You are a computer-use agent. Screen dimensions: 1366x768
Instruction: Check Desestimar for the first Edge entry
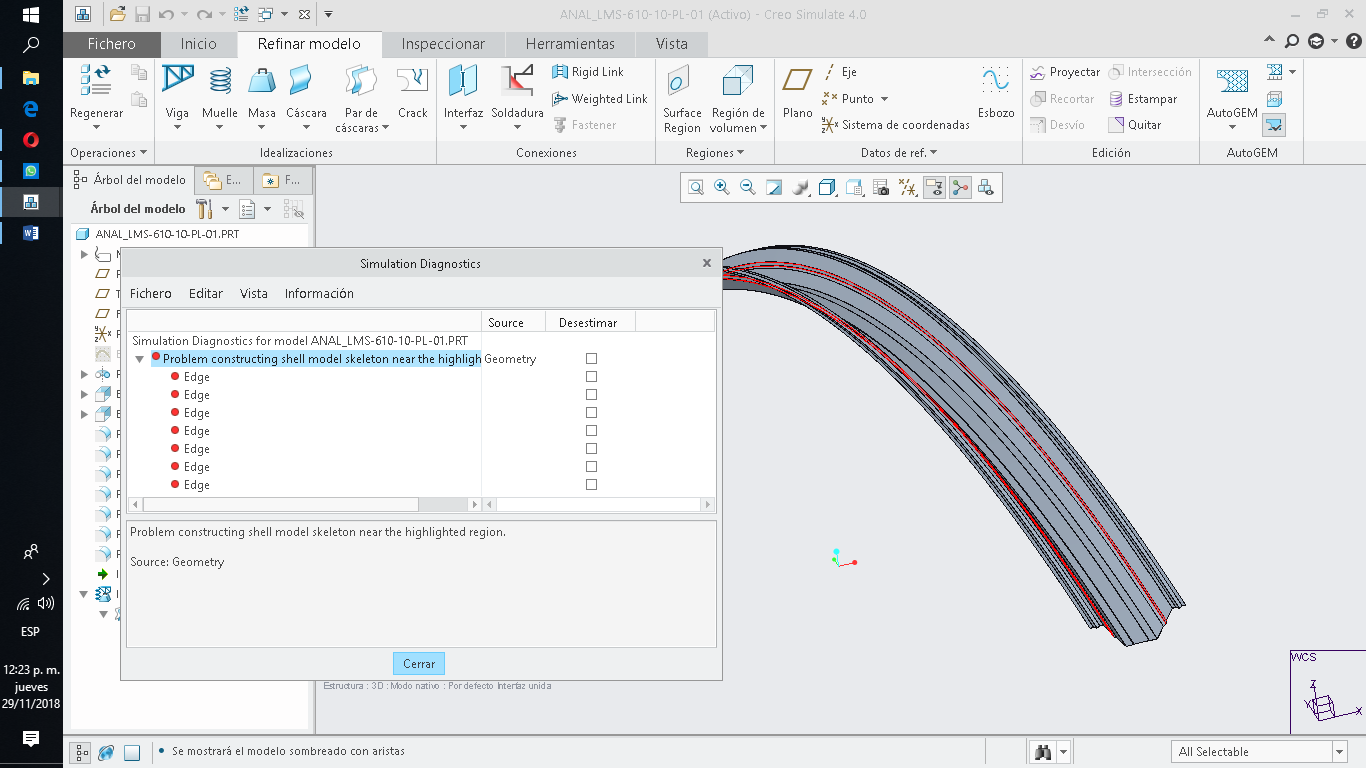(591, 376)
